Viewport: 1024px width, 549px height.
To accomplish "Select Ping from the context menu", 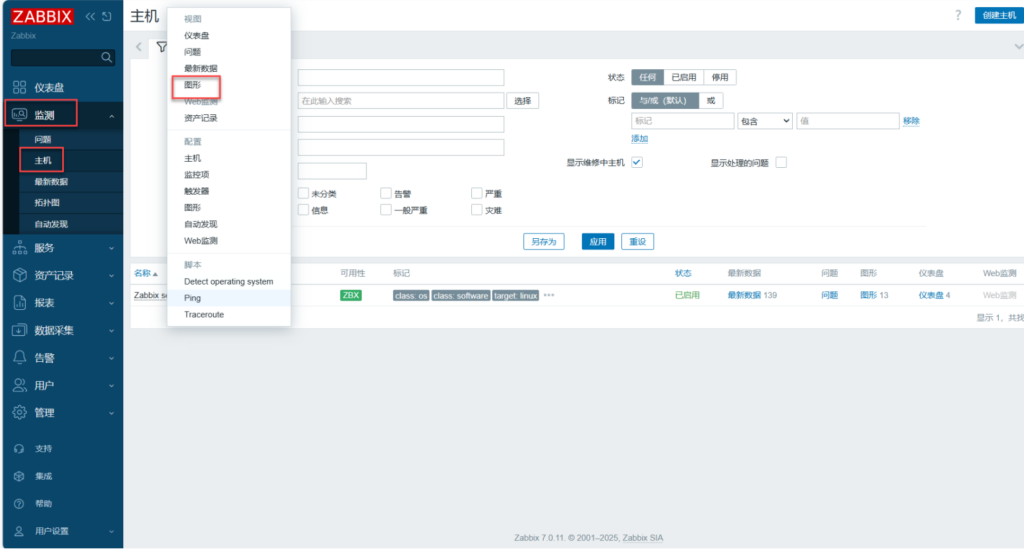I will tap(192, 298).
